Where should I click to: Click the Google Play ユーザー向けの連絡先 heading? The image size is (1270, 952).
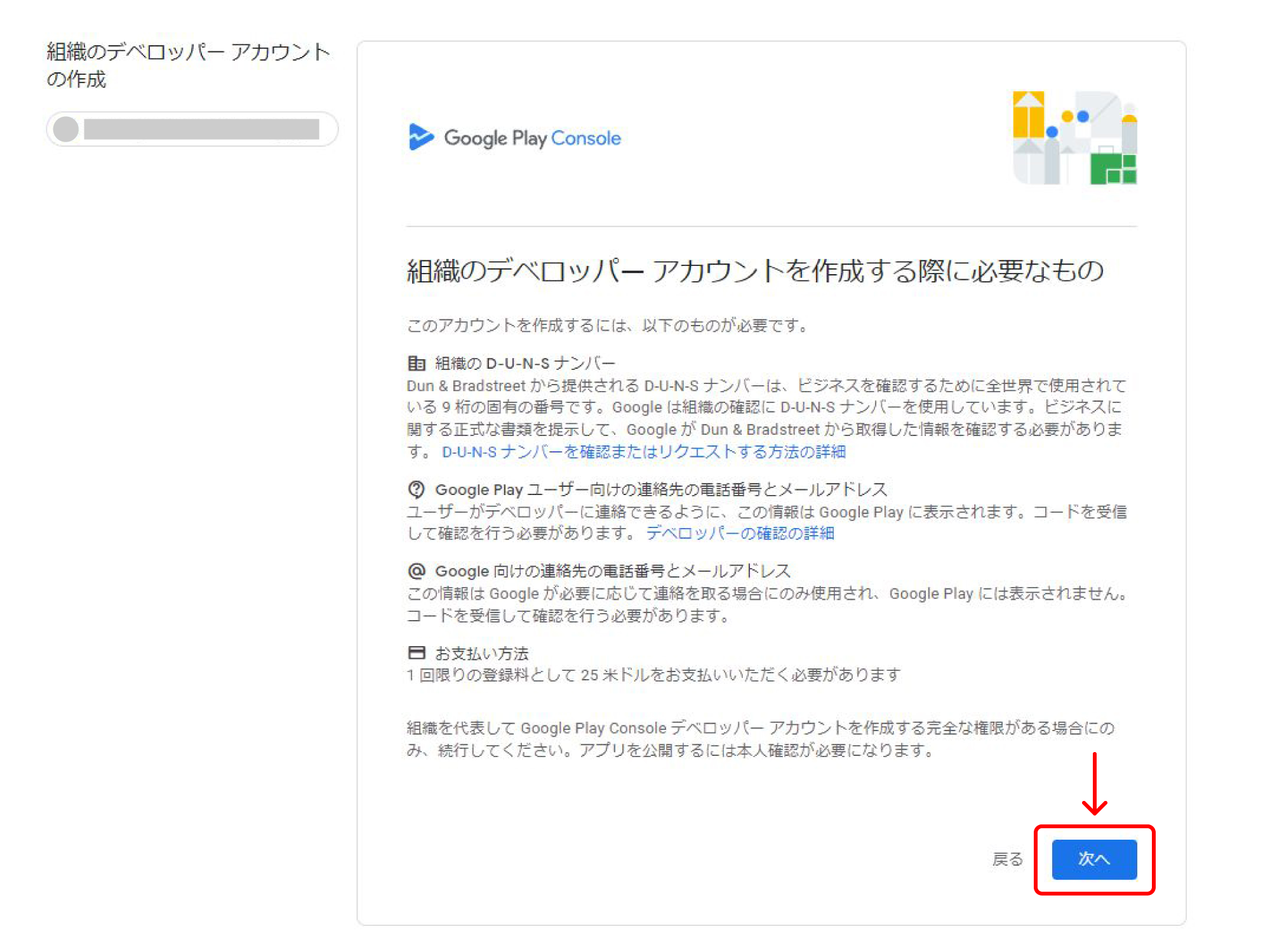click(660, 490)
